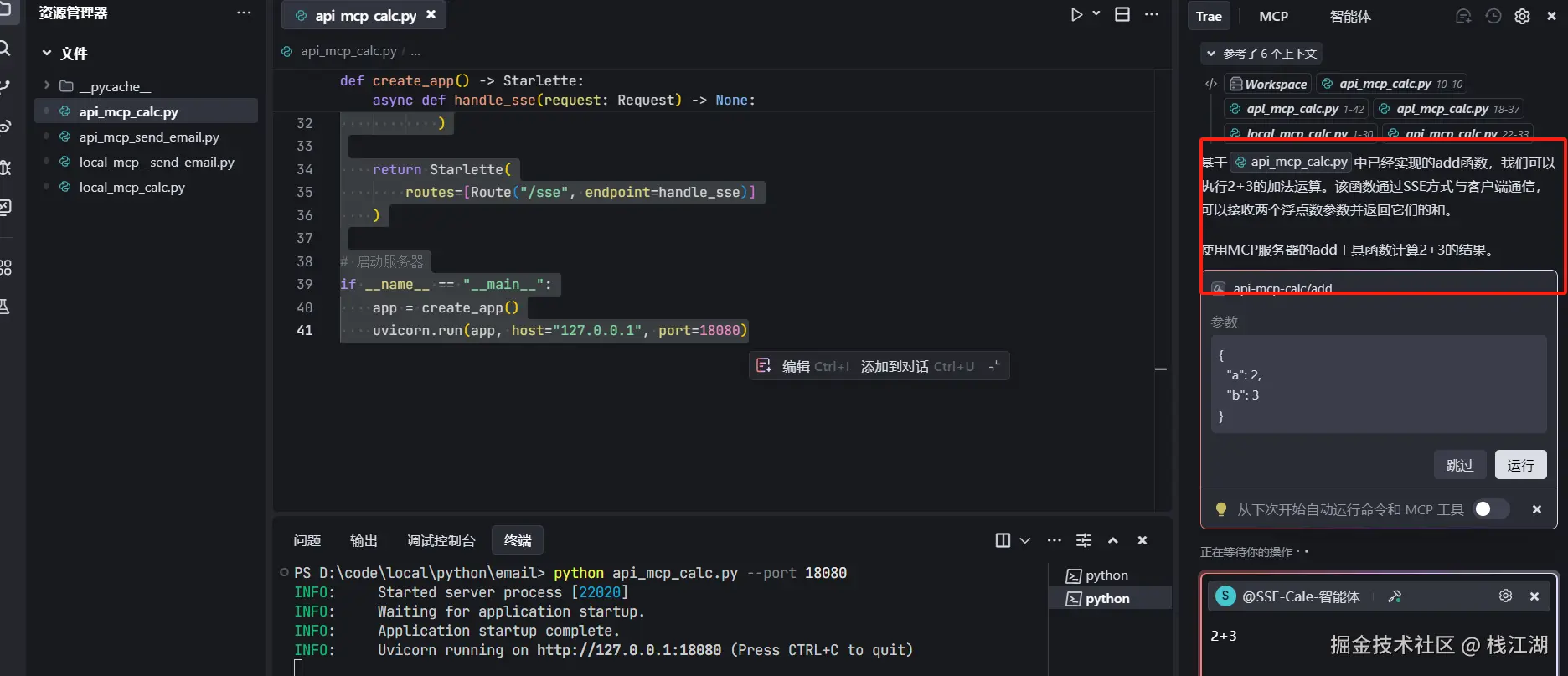Open Trae panel settings gear
The height and width of the screenshot is (676, 1568).
1522,17
